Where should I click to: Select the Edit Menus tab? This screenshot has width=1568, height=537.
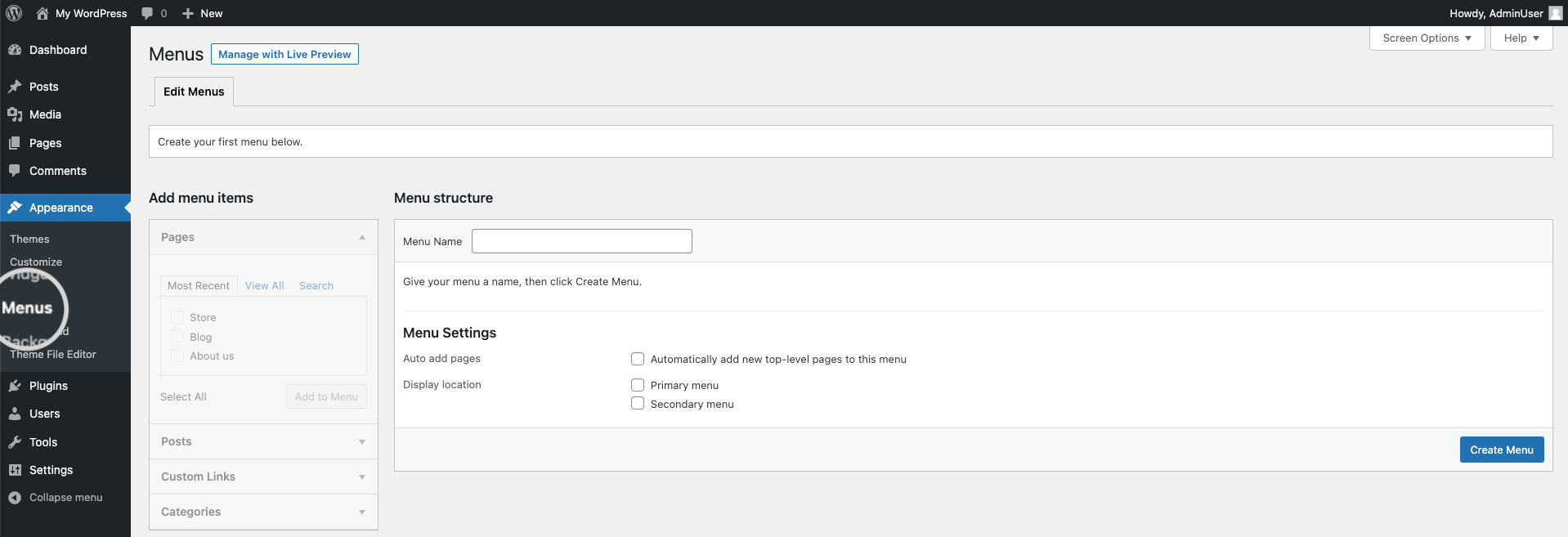[x=194, y=92]
